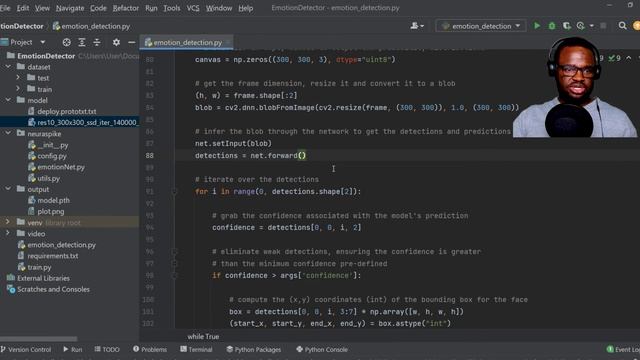Screen dimensions: 640x360
Task: Select deploy.prototxt.txt in project tree
Action: coord(67,111)
